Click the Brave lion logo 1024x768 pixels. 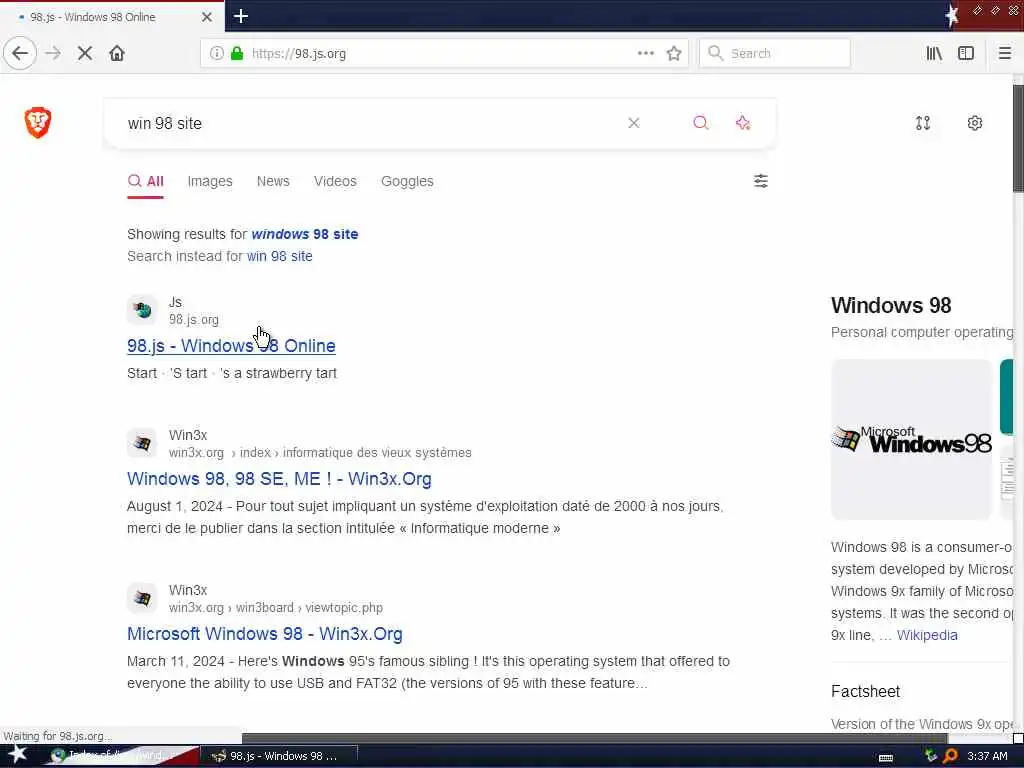pos(38,123)
